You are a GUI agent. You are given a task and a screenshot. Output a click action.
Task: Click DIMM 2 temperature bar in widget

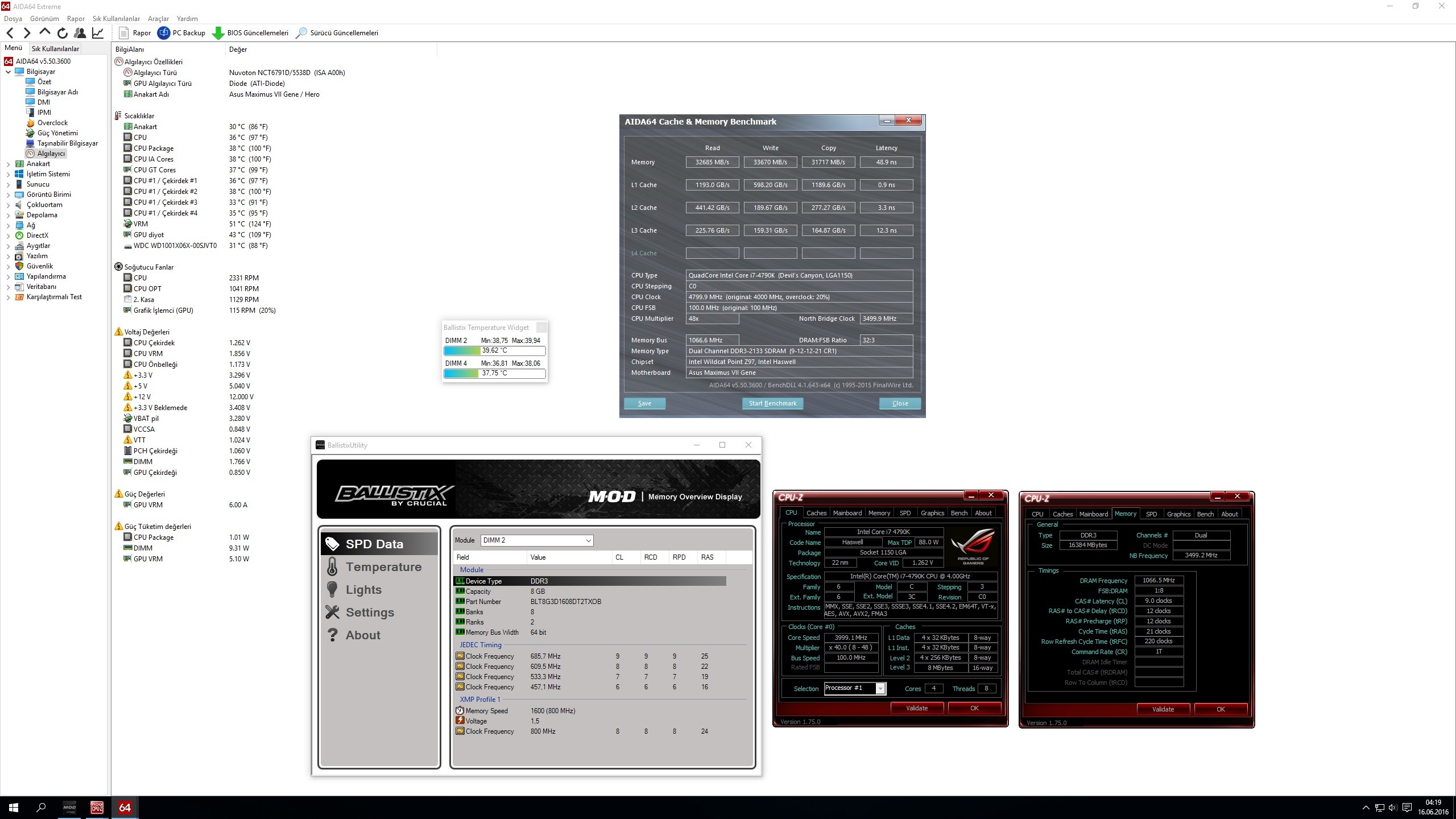click(x=494, y=351)
